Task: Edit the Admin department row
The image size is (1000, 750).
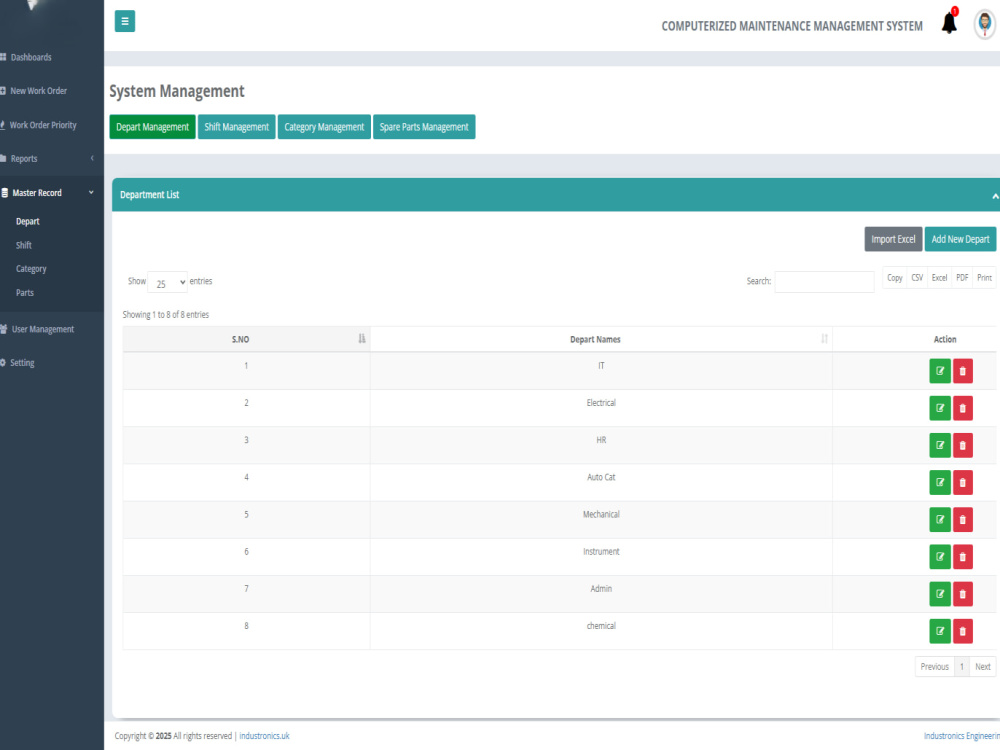Action: point(940,594)
